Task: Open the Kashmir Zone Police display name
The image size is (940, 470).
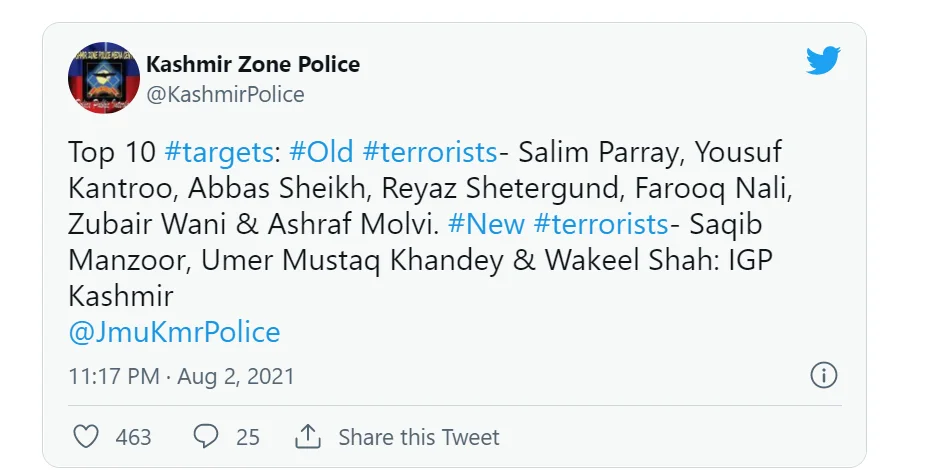Action: tap(253, 64)
